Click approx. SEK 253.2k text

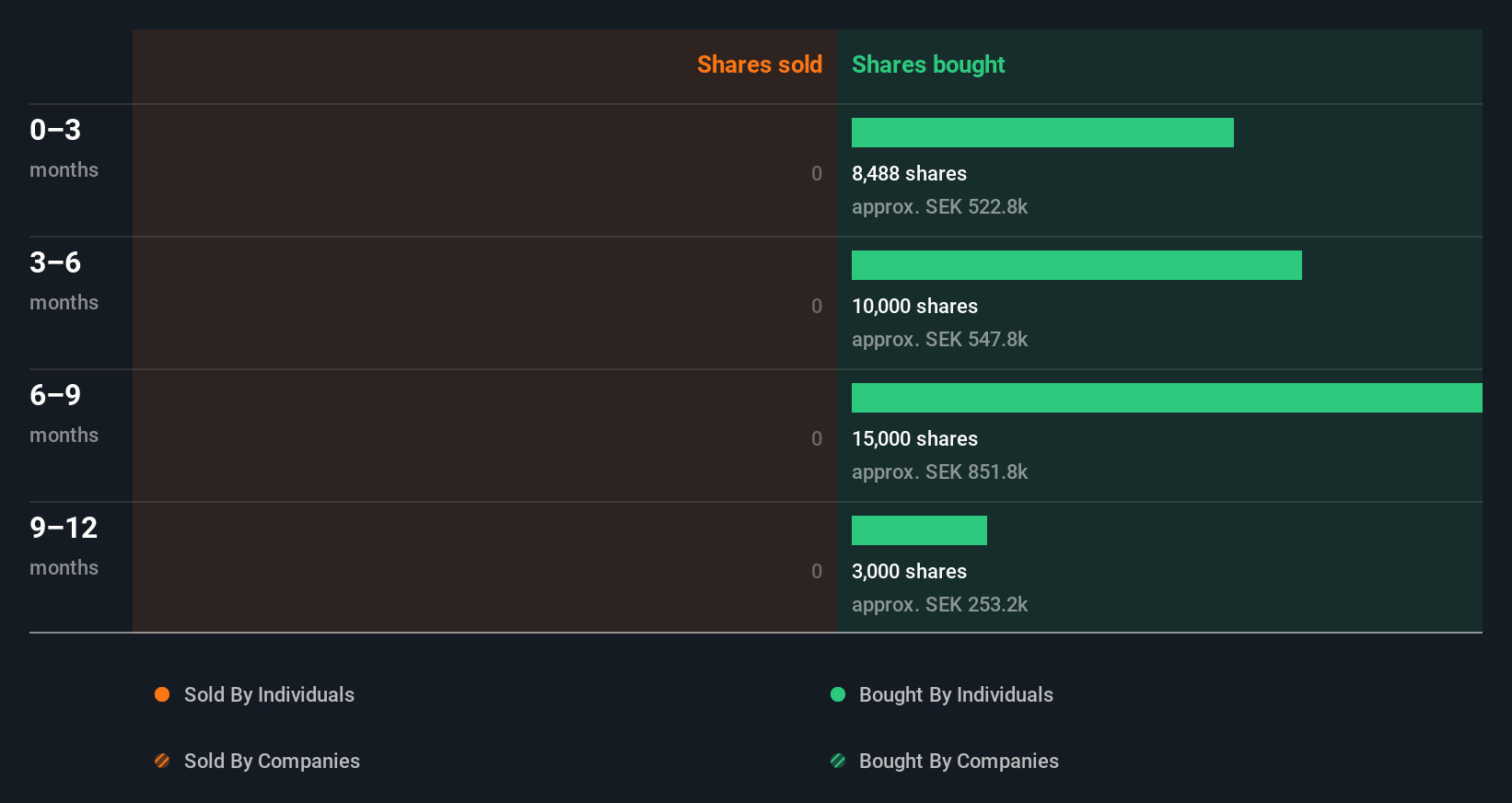pyautogui.click(x=939, y=604)
